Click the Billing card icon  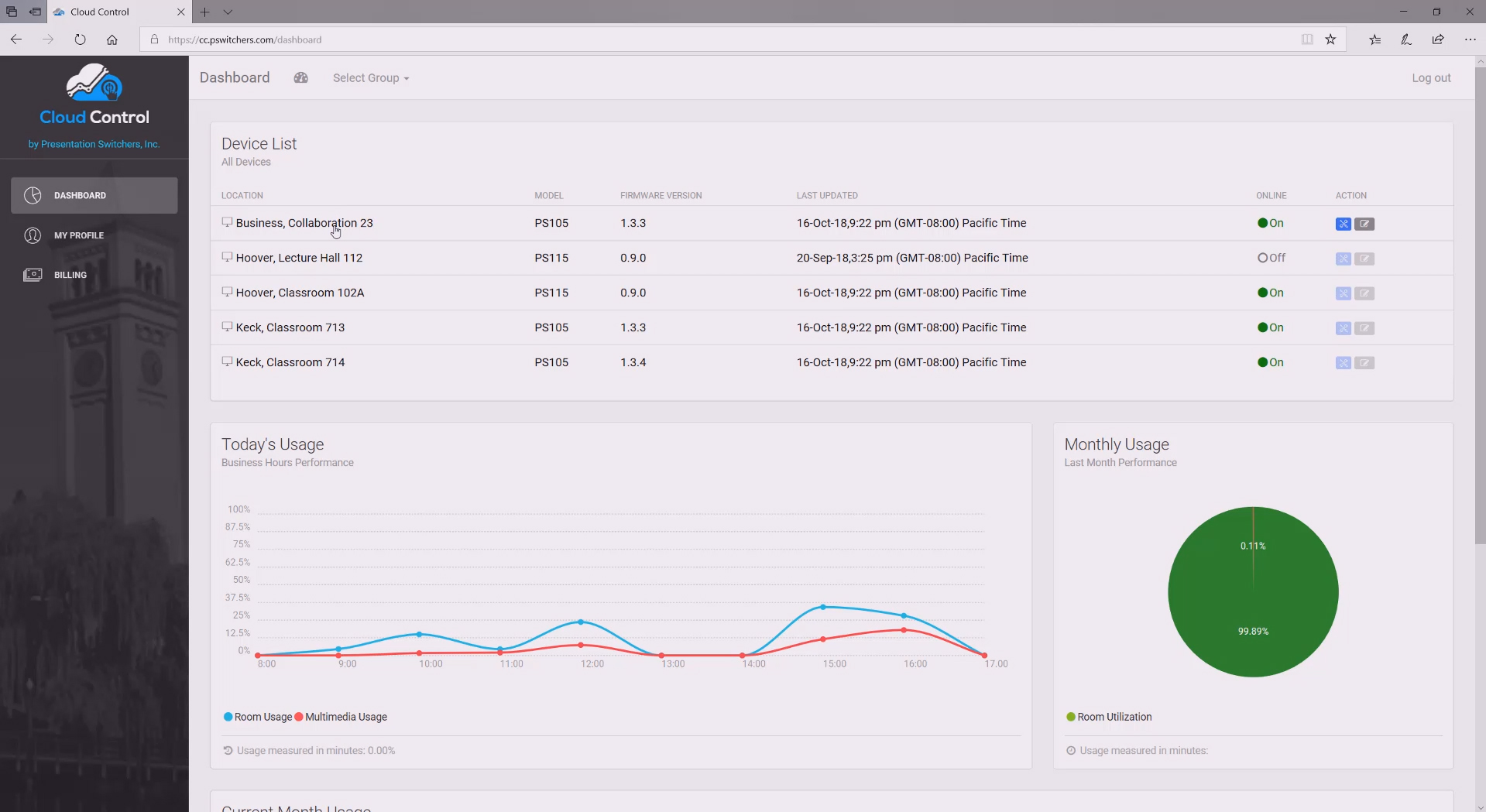pyautogui.click(x=33, y=275)
